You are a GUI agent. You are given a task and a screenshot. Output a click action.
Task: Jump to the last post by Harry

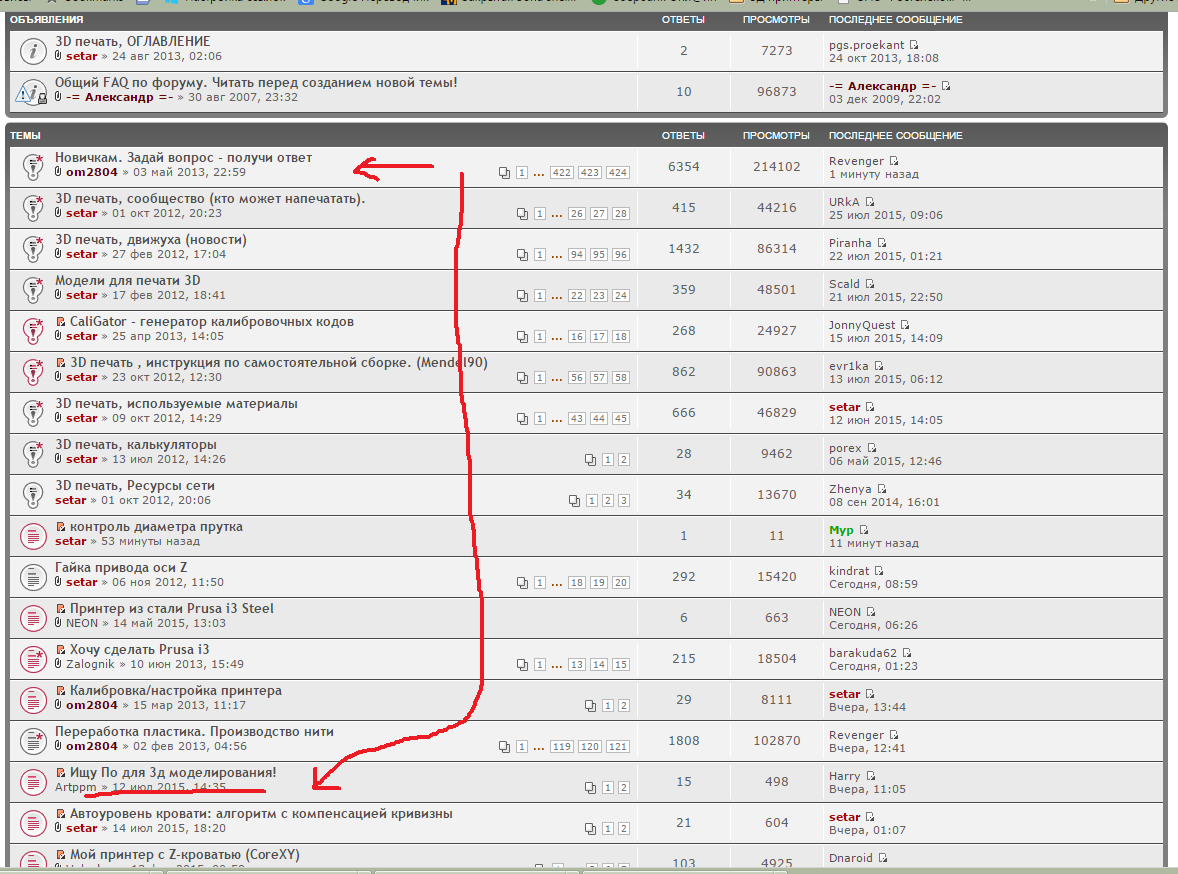click(x=870, y=776)
